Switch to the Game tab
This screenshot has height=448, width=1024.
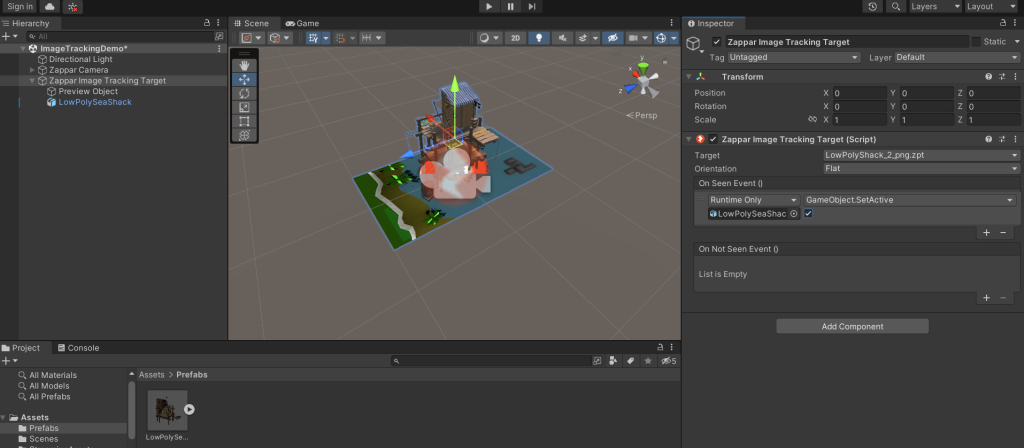click(x=302, y=23)
